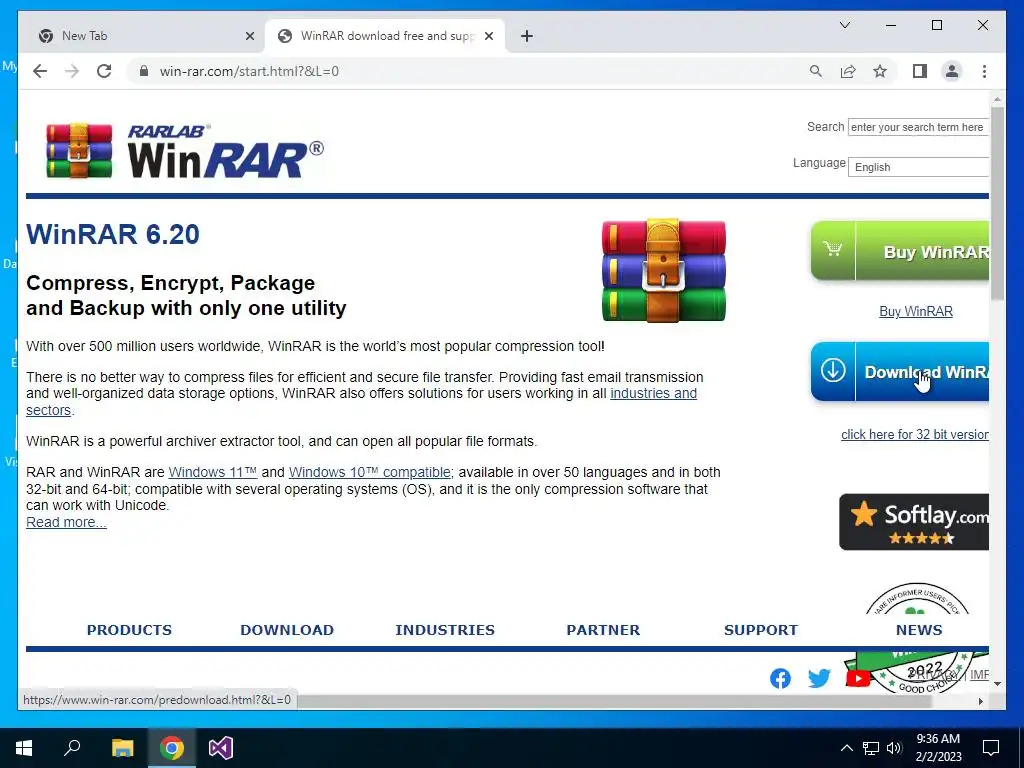
Task: Open the zoom magnifier icon in address bar
Action: (816, 71)
